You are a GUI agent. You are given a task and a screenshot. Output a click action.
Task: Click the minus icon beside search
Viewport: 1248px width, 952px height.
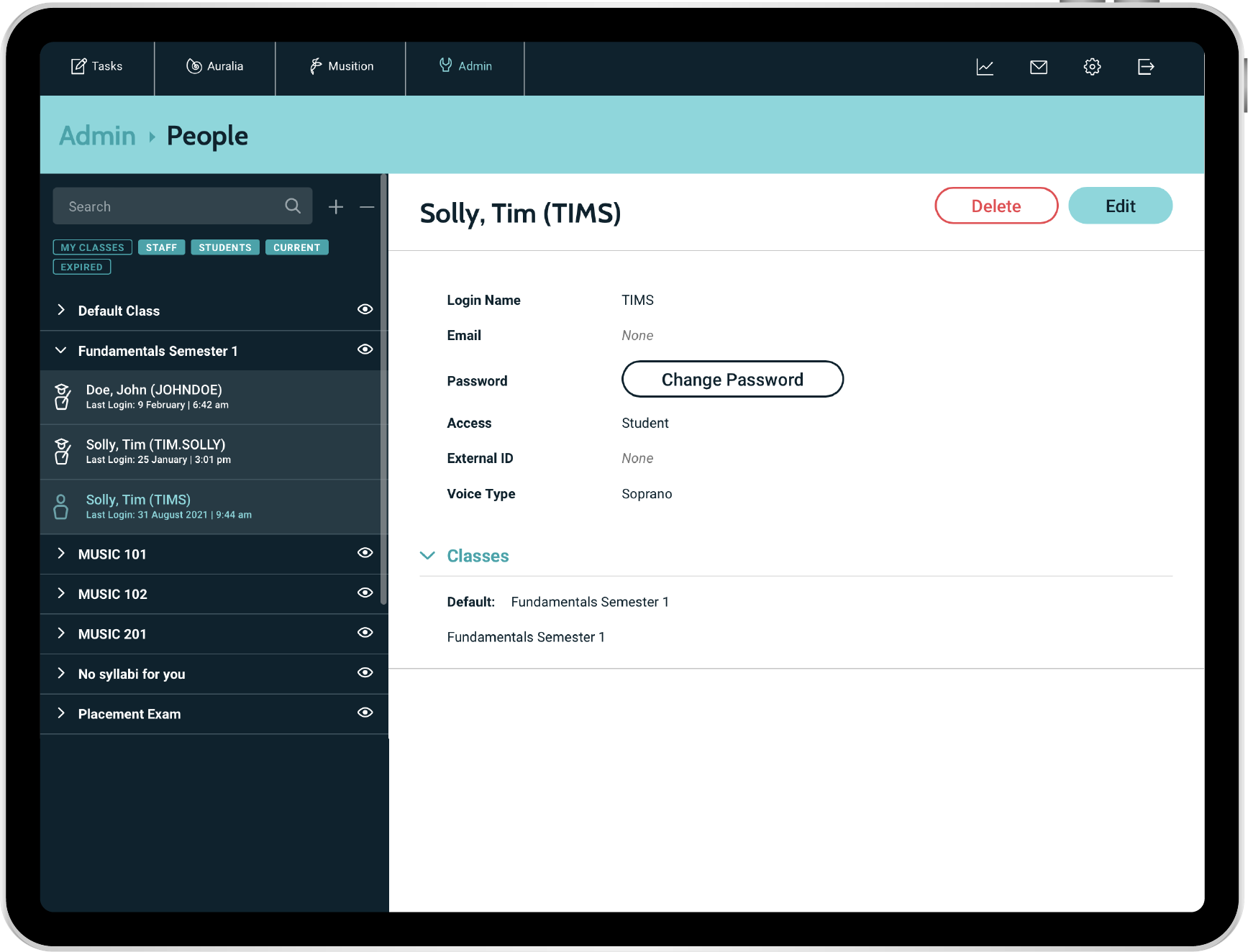(x=367, y=207)
